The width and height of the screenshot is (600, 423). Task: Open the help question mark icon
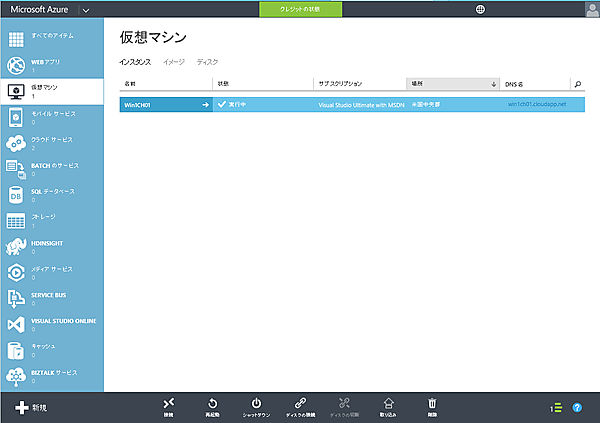[577, 408]
